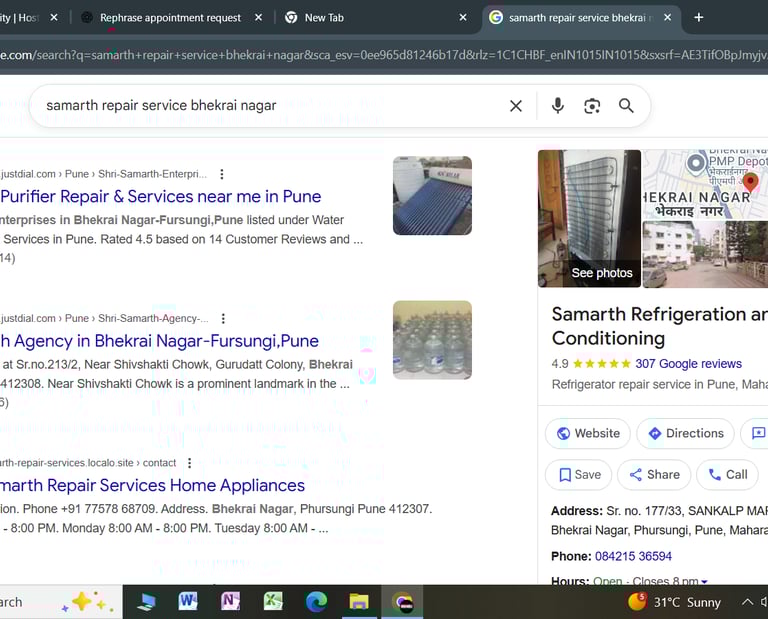Click phone number 084215 36594
The width and height of the screenshot is (768, 619).
pyautogui.click(x=633, y=556)
